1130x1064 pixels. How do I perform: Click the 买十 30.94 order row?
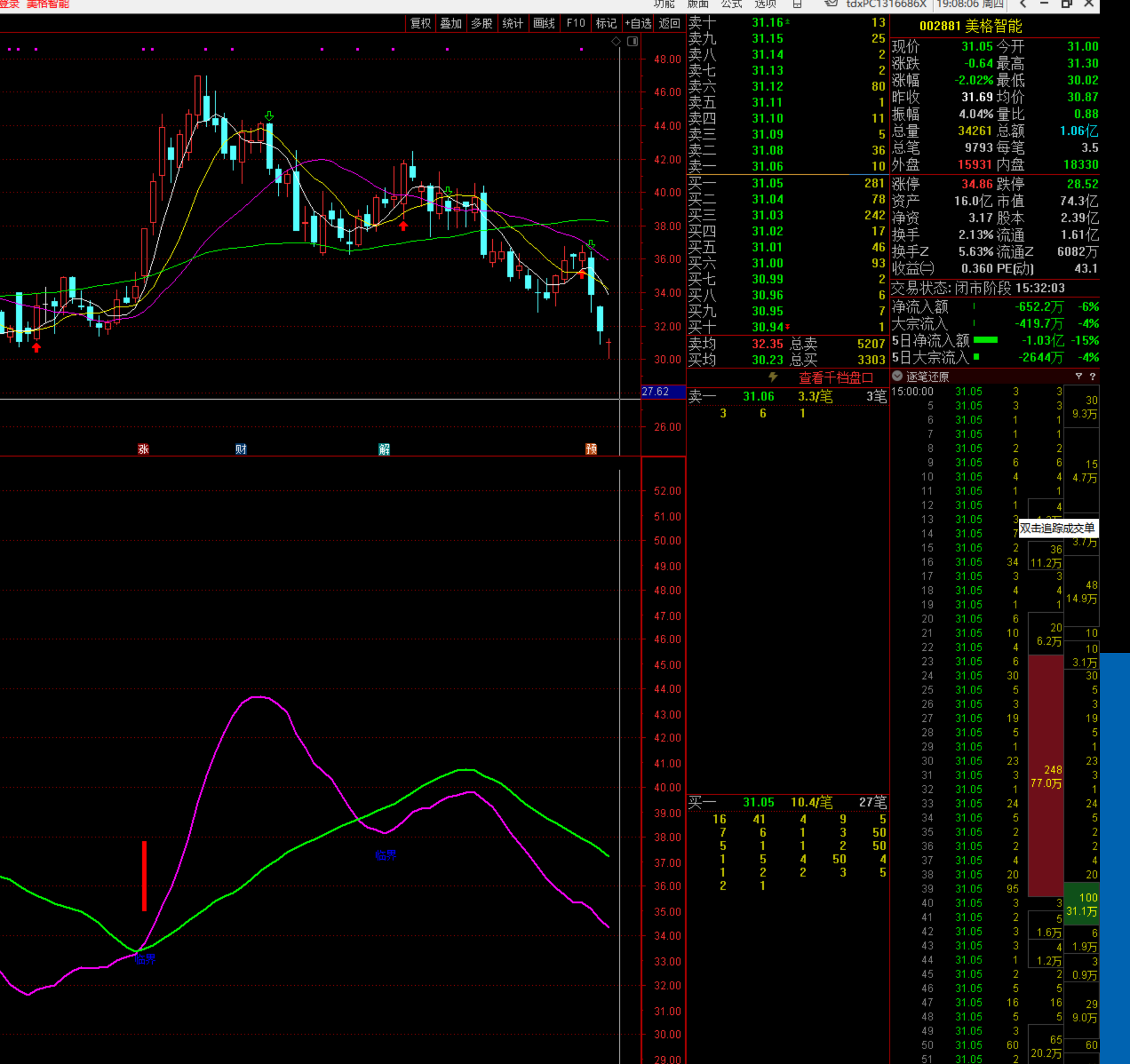pos(787,327)
